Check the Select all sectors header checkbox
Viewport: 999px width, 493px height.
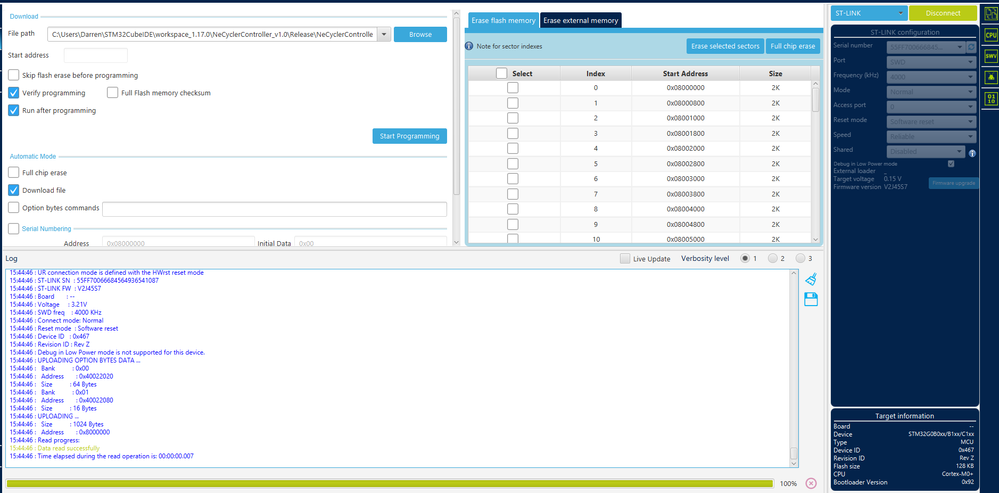501,73
